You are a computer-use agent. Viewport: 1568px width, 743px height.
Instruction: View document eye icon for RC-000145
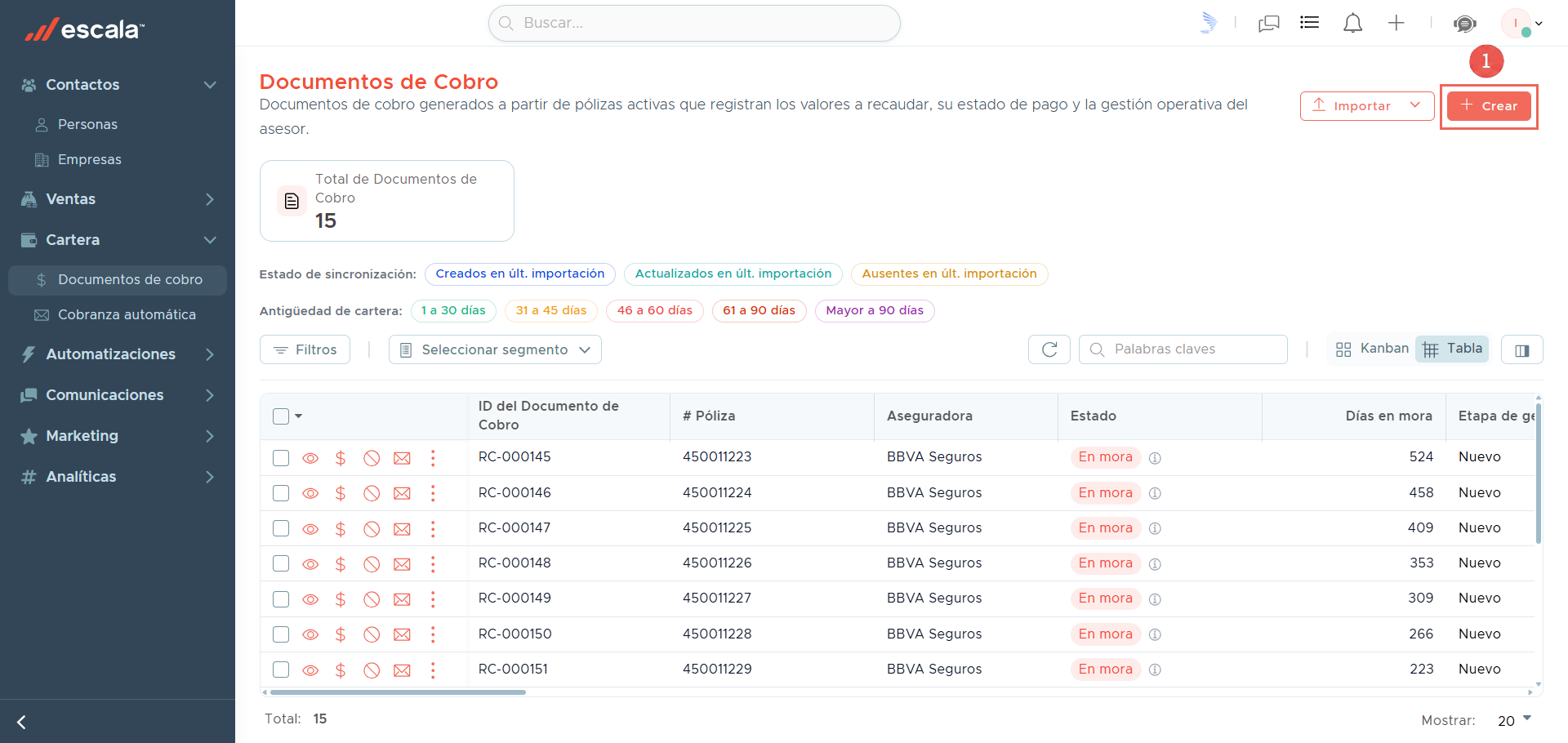tap(310, 458)
